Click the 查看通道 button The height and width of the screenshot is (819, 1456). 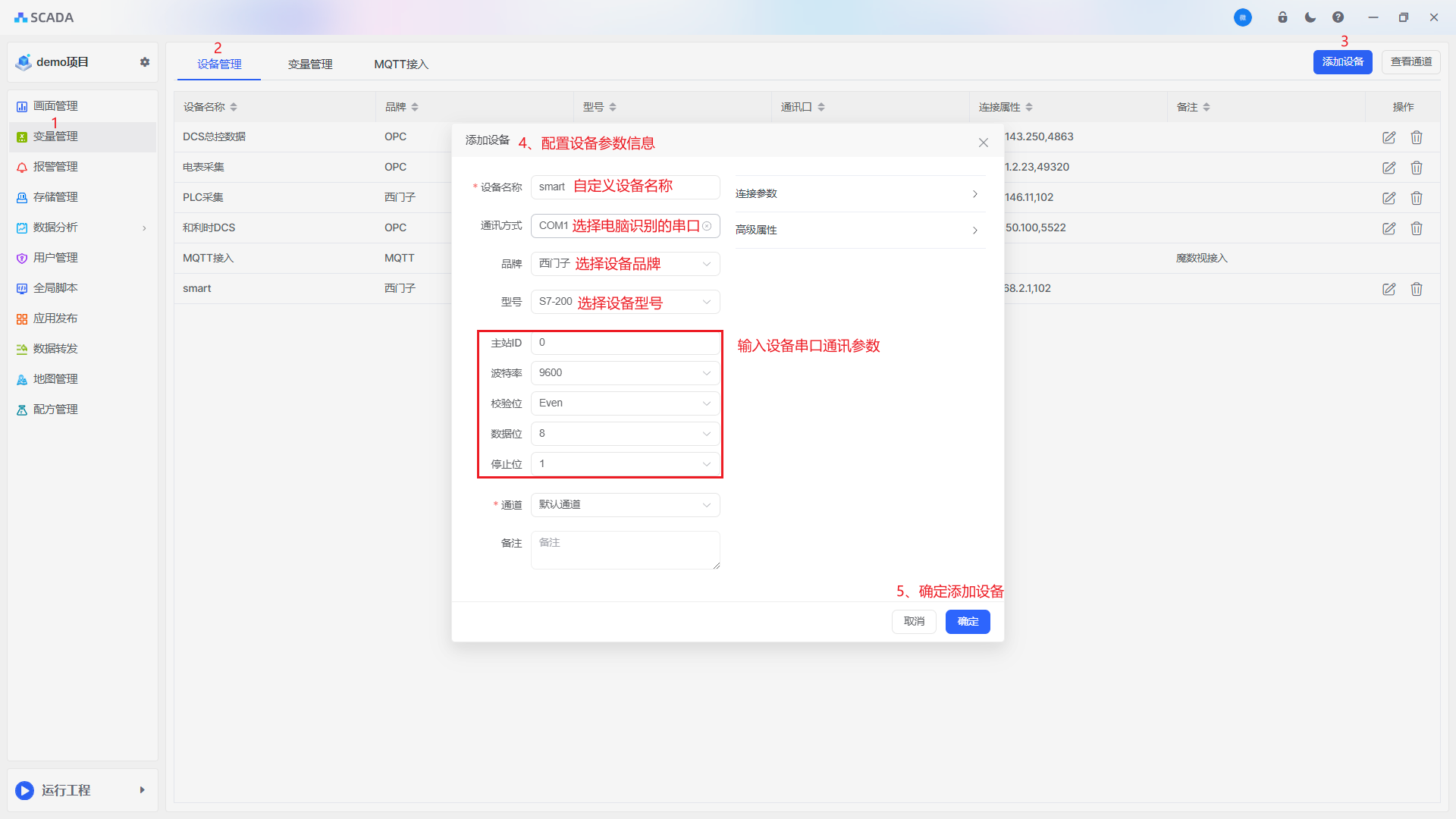point(1410,62)
